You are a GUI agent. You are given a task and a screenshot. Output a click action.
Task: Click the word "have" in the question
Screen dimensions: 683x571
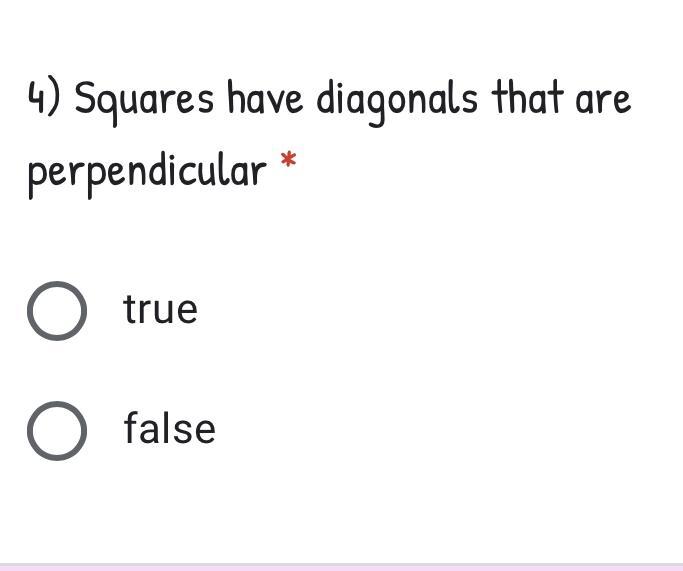[265, 98]
